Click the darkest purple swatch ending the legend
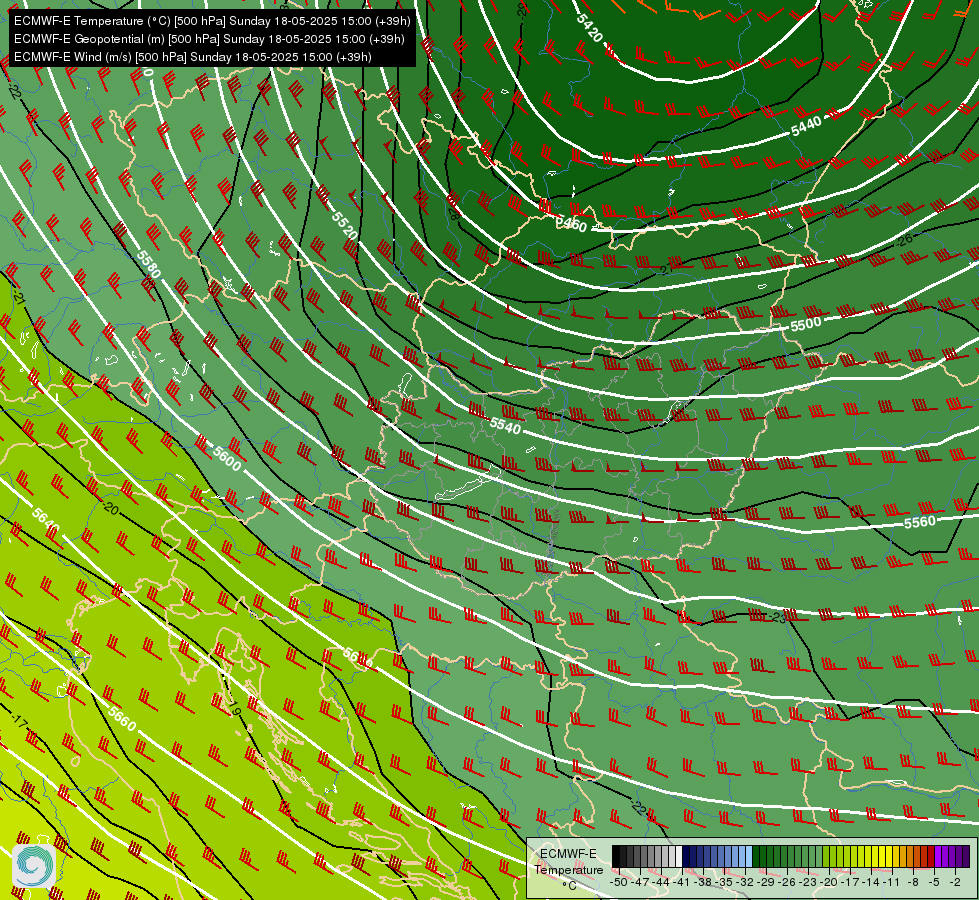The height and width of the screenshot is (900, 979). click(966, 856)
